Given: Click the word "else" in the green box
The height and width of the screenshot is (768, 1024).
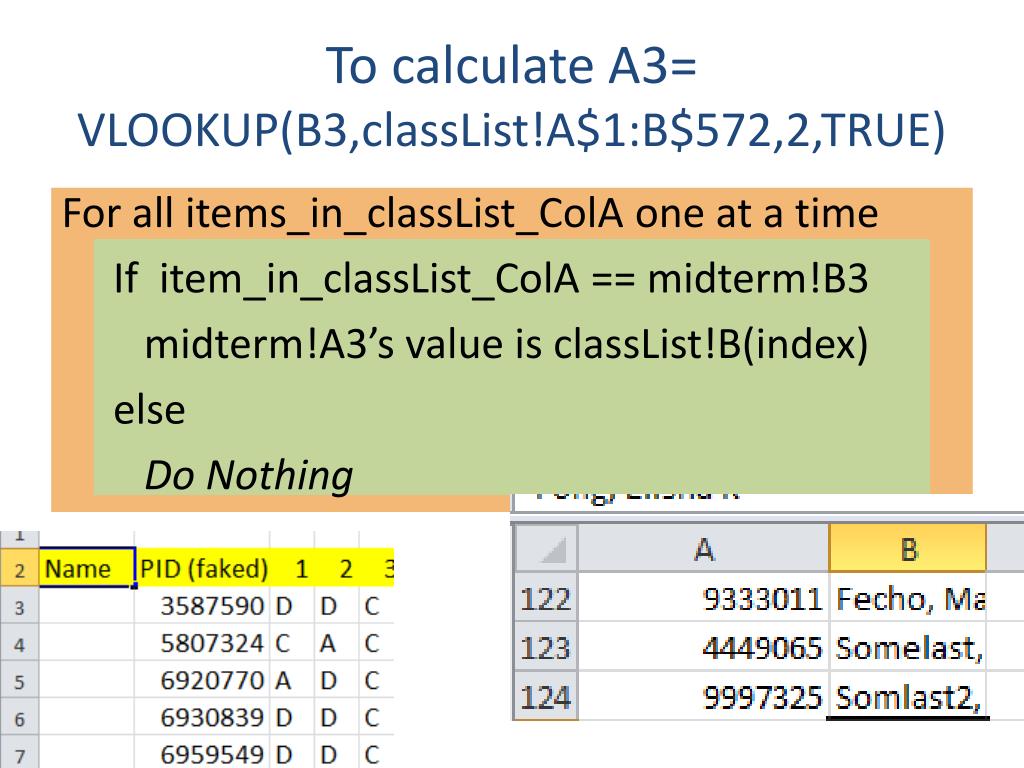Looking at the screenshot, I should coord(150,410).
